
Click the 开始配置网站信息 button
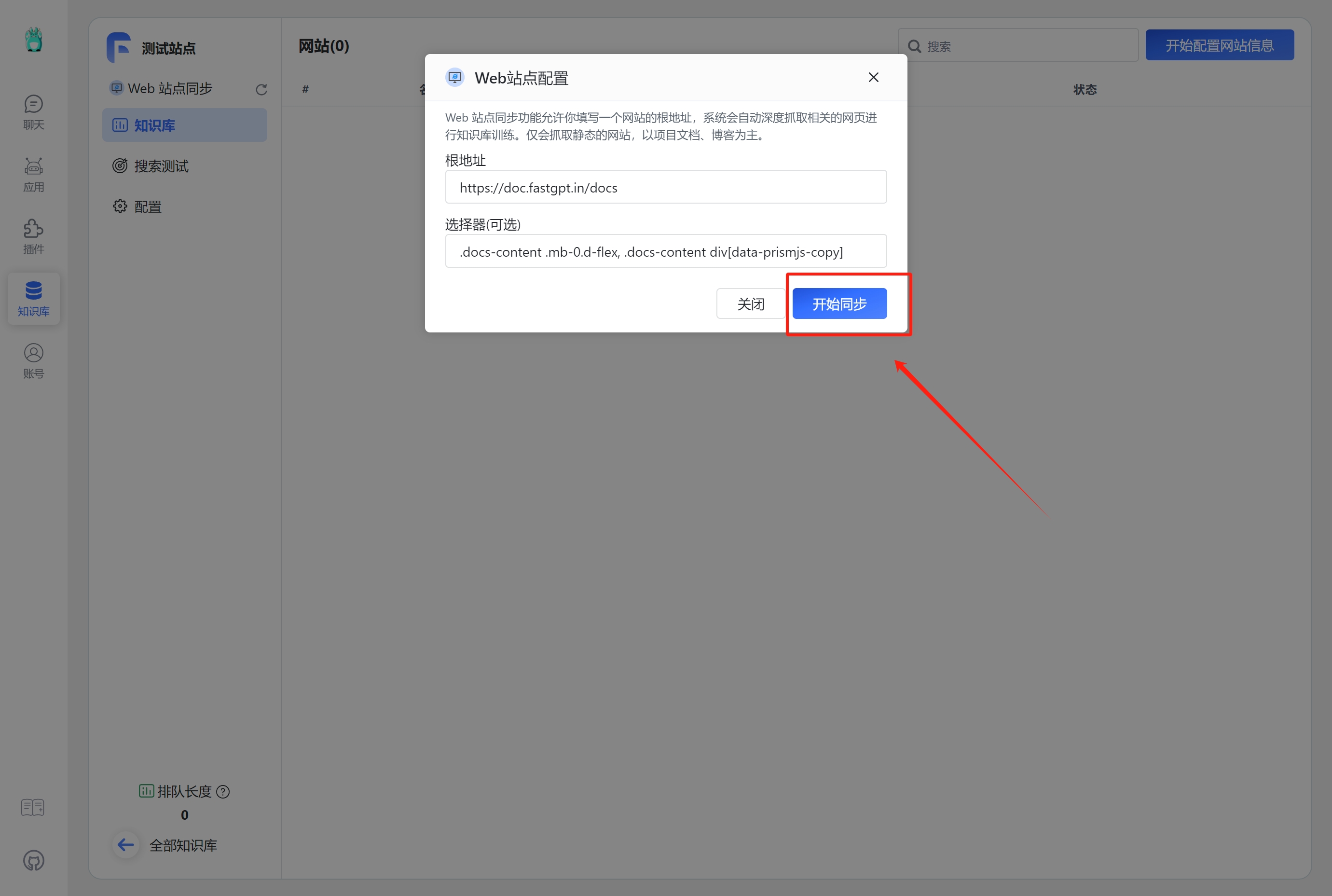1219,45
